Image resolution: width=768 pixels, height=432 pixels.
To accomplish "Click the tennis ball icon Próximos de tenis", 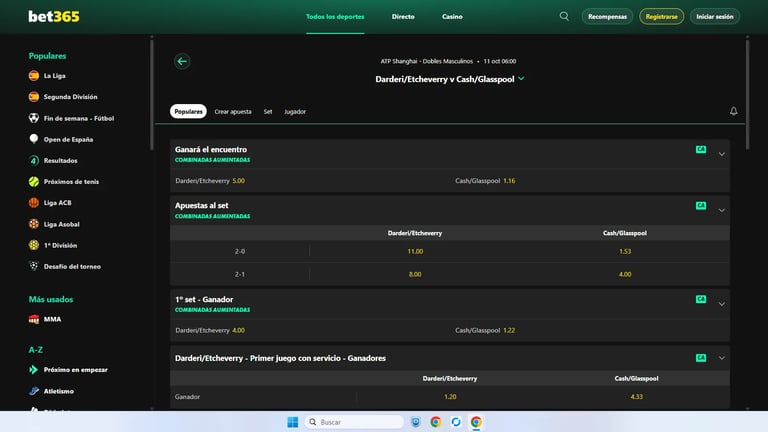I will pyautogui.click(x=34, y=181).
